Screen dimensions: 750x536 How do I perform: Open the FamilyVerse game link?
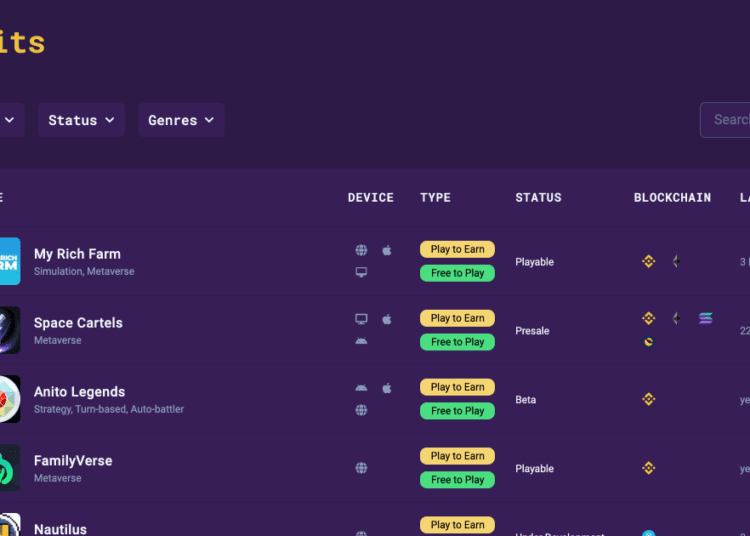pyautogui.click(x=73, y=460)
